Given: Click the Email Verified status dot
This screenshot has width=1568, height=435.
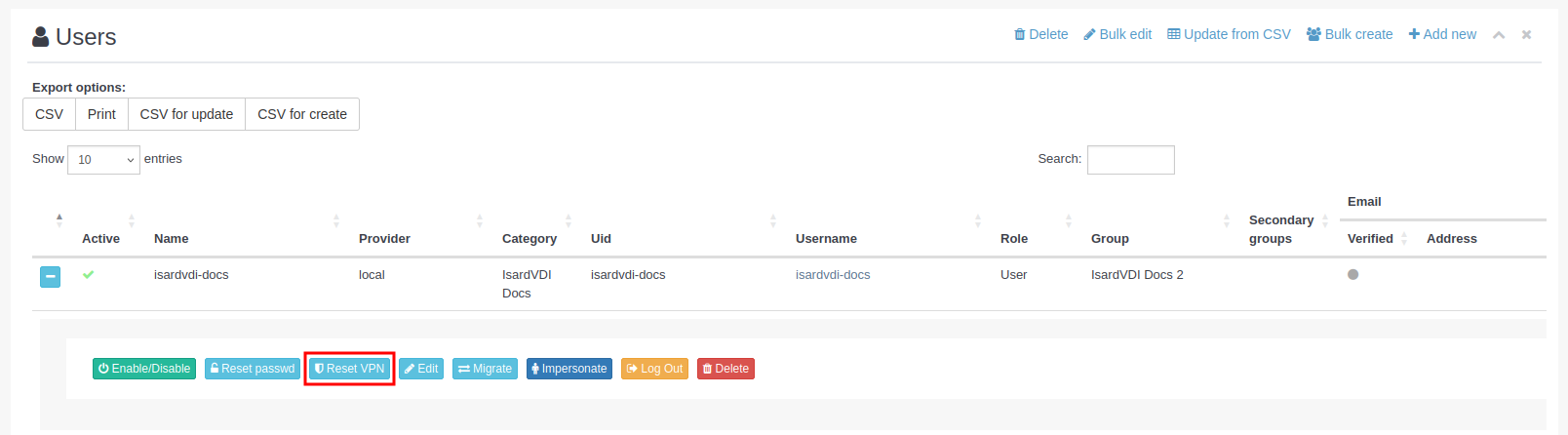Looking at the screenshot, I should [1352, 275].
